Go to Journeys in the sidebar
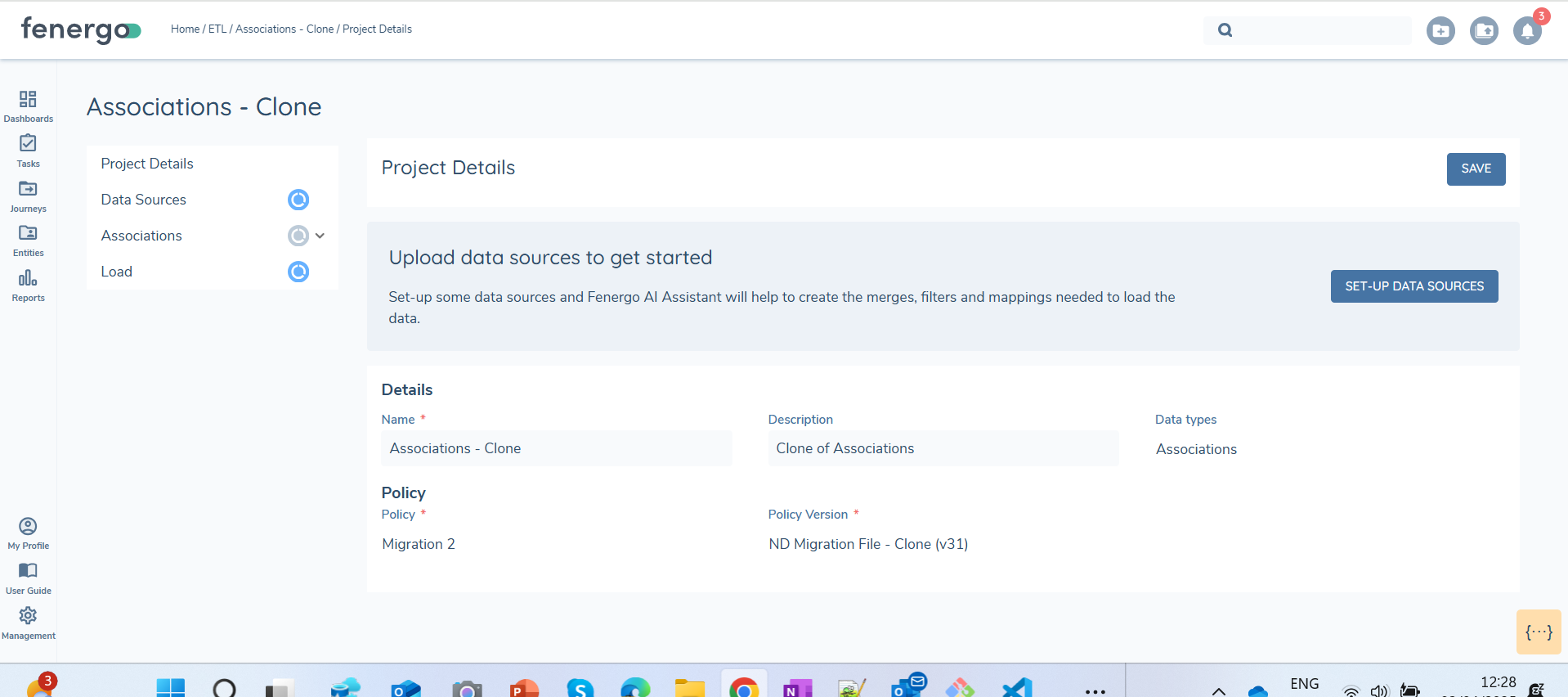Screen dimensions: 1568x697 tap(28, 189)
